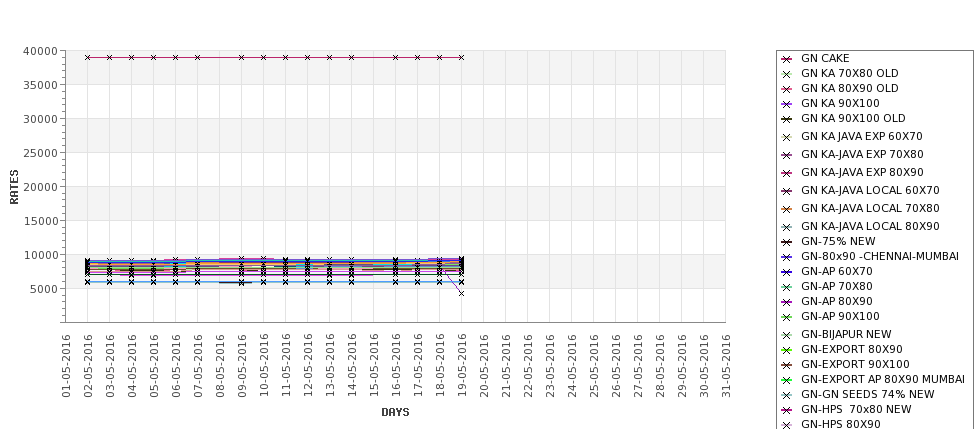Image resolution: width=975 pixels, height=429 pixels.
Task: Select the GN-AP 60X70 legend label
Action: point(837,271)
